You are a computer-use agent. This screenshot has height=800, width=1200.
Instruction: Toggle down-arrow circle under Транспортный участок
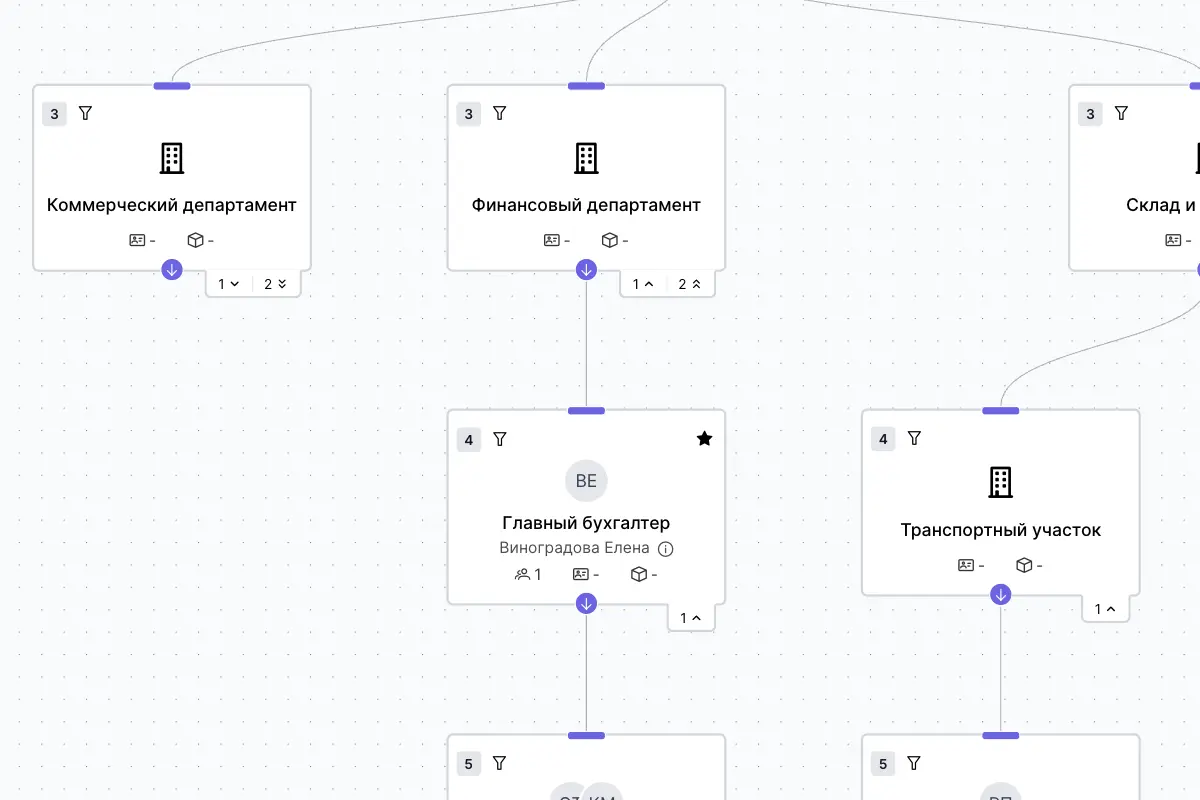pos(1001,595)
